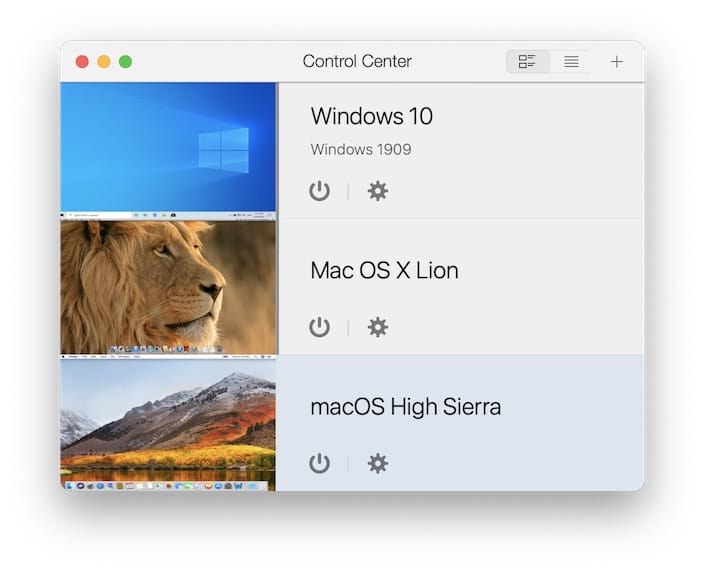The width and height of the screenshot is (705, 571).
Task: Select the Lion wallpaper thumbnail
Action: click(x=168, y=286)
